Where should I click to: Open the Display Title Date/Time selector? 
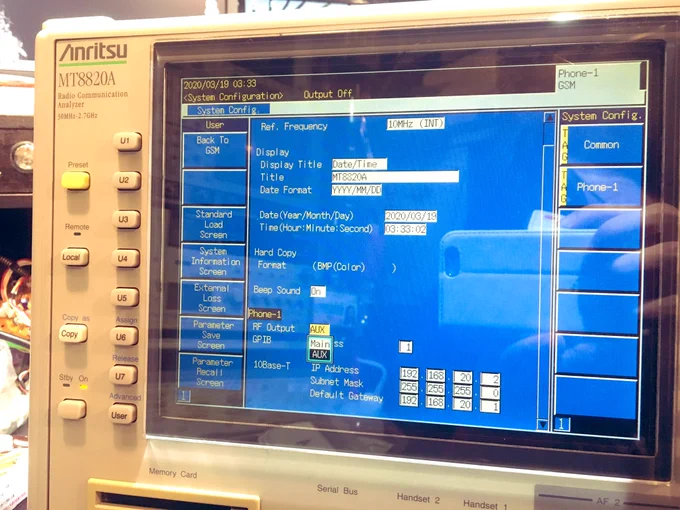(359, 164)
